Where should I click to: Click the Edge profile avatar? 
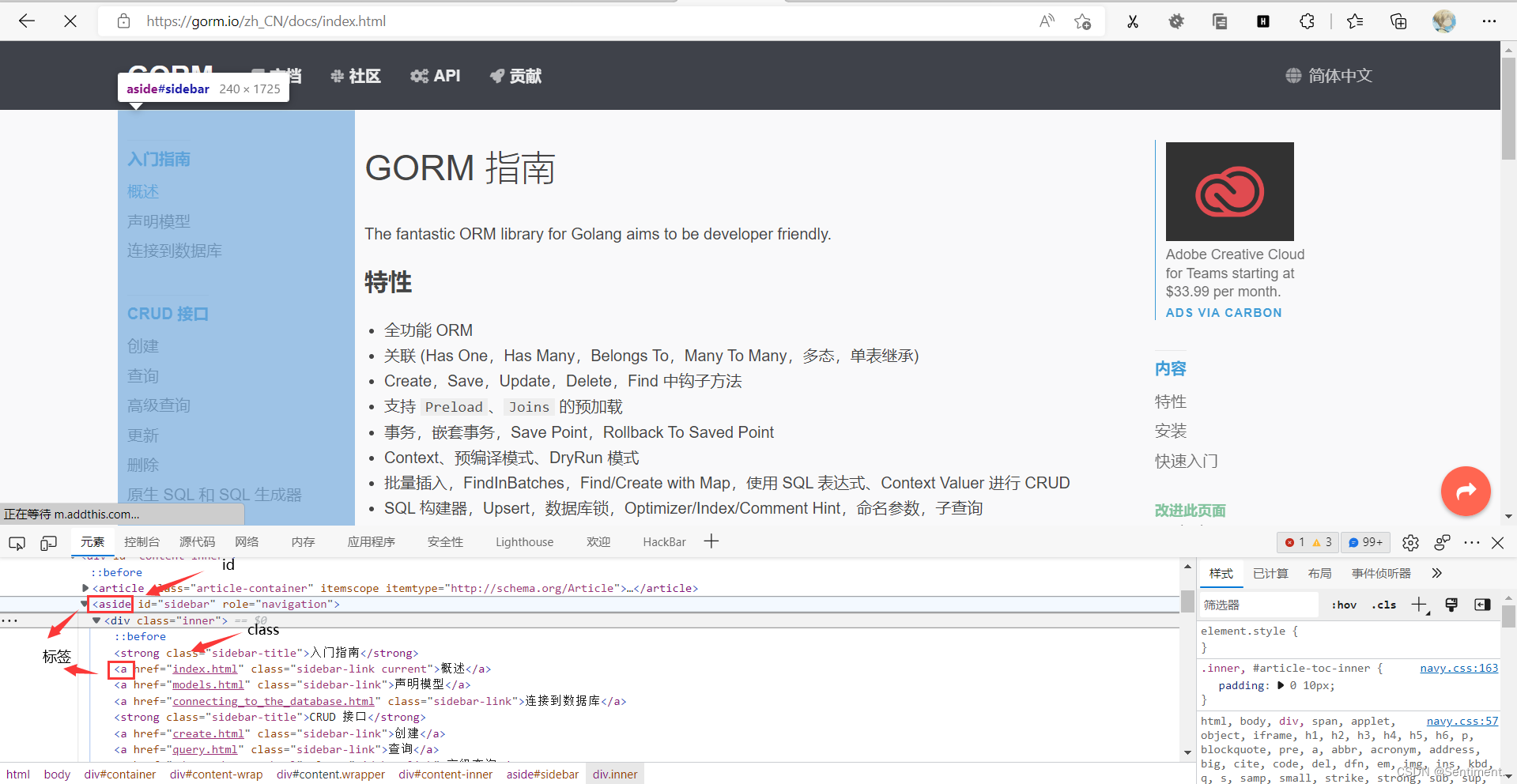point(1444,21)
